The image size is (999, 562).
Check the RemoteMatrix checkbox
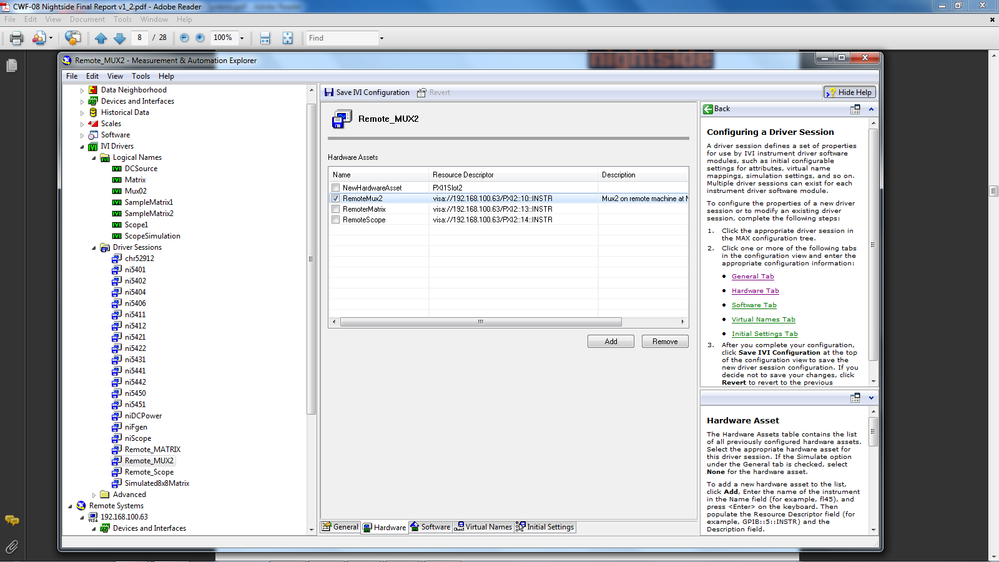pyautogui.click(x=336, y=209)
